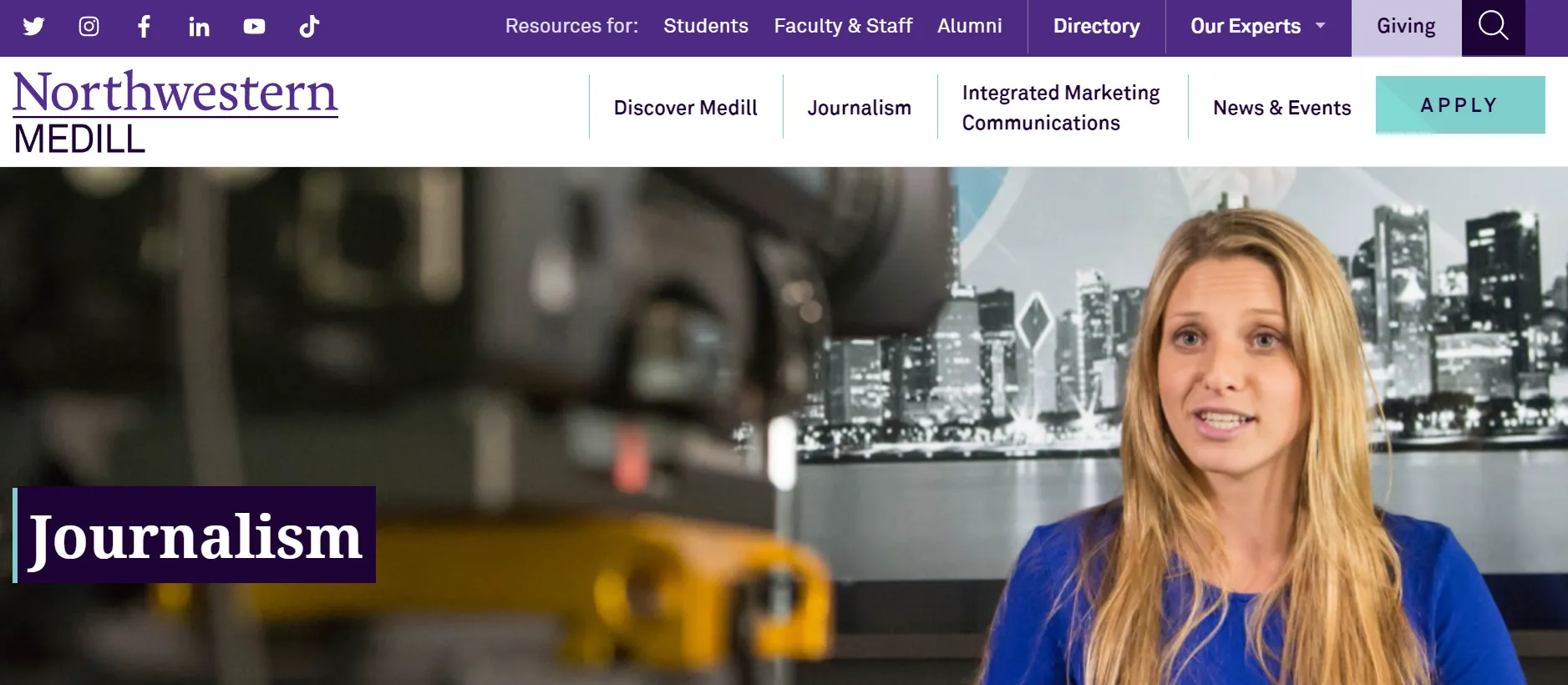Open the Twitter social media icon
Viewport: 1568px width, 685px height.
[x=33, y=27]
